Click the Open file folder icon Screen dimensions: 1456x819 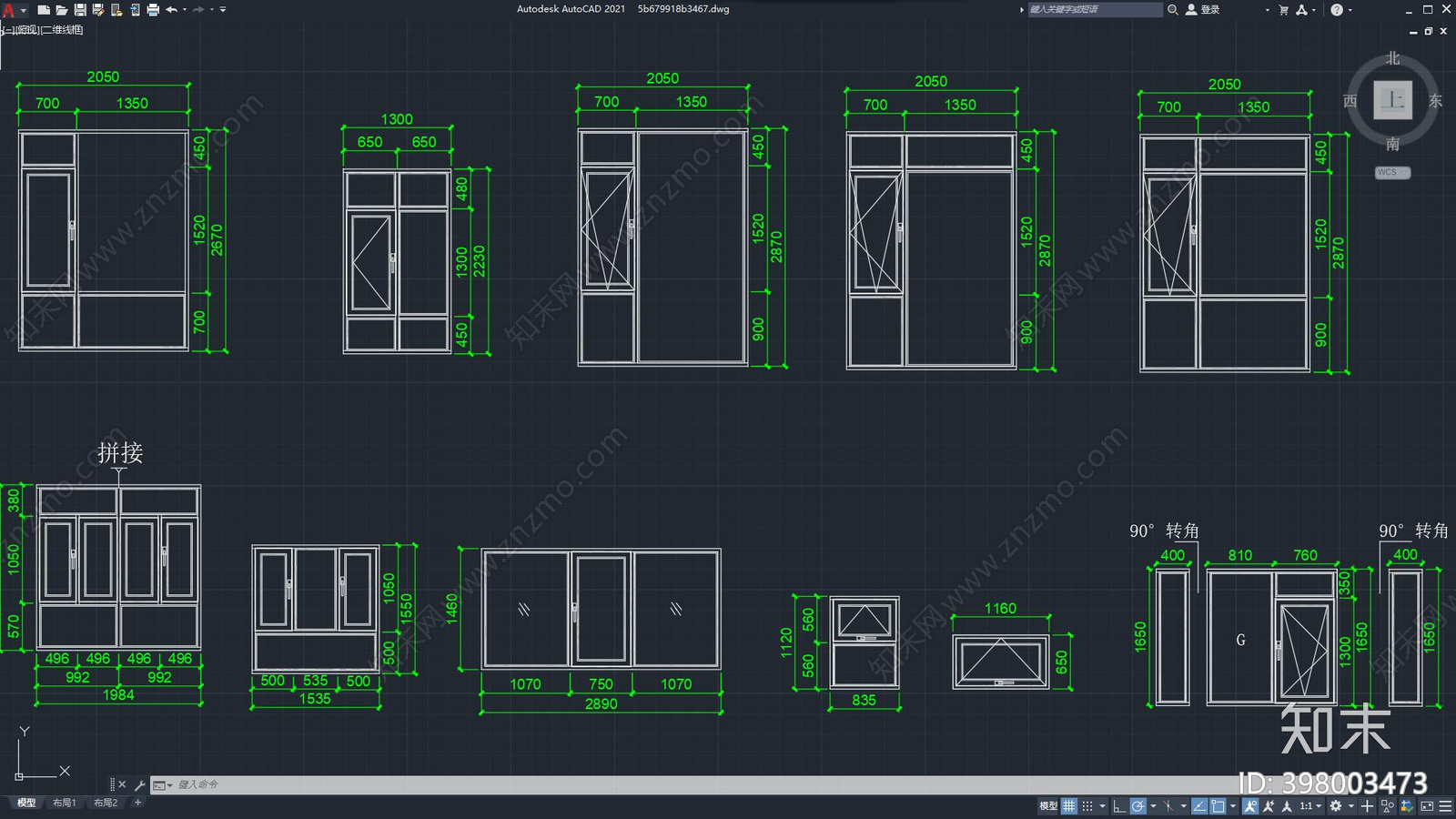pyautogui.click(x=62, y=10)
